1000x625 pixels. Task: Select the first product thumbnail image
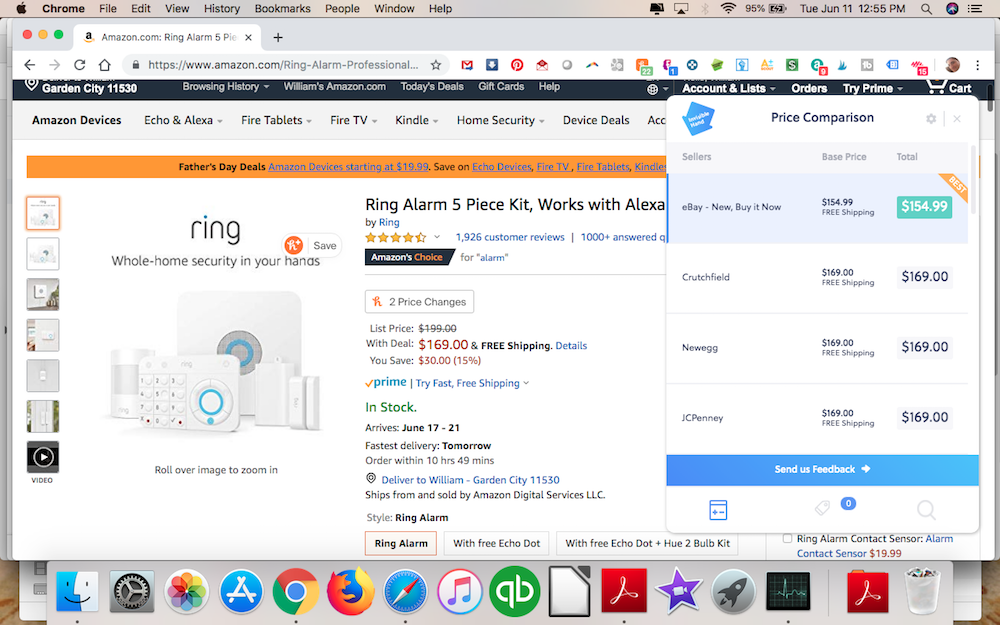(43, 213)
